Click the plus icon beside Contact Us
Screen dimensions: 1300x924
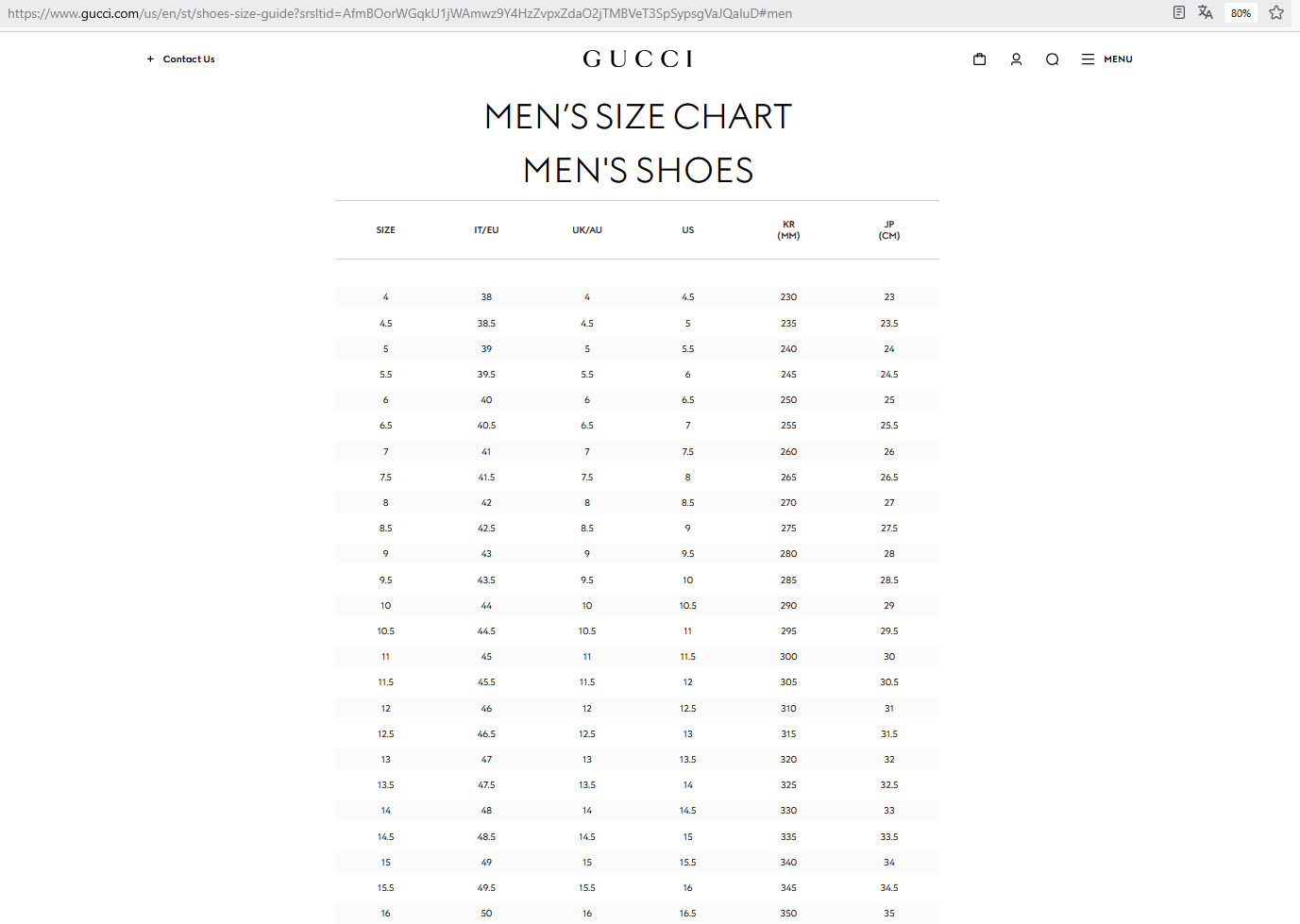[x=149, y=59]
